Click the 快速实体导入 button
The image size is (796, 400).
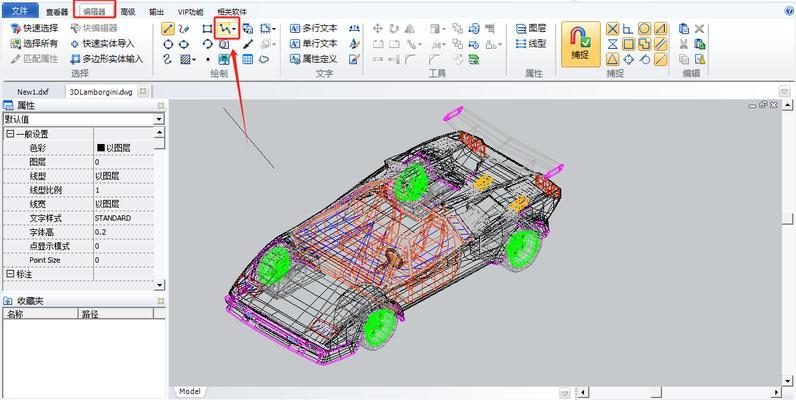[102, 44]
